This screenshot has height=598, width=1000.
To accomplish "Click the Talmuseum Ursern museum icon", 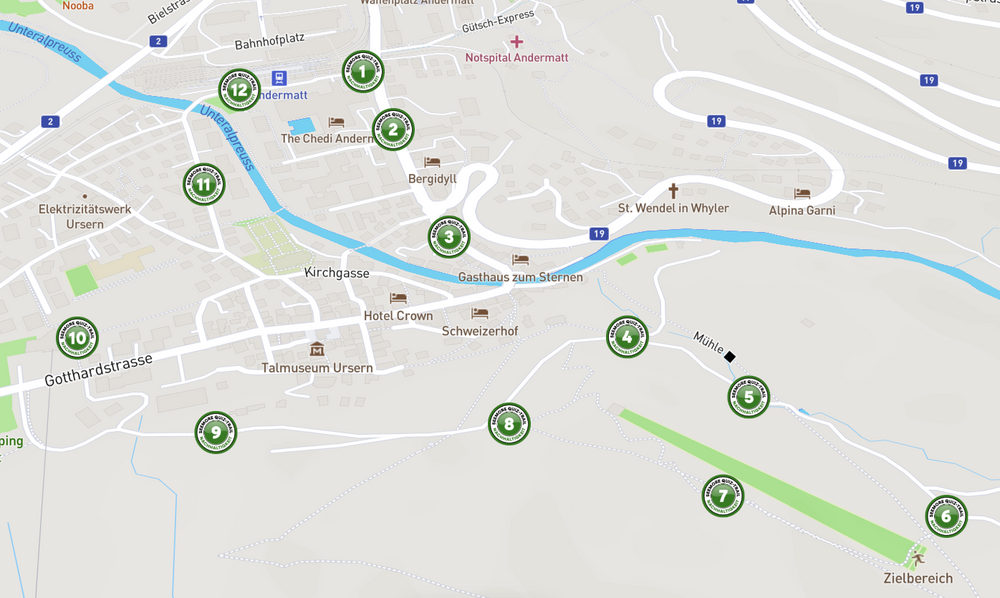I will pos(317,349).
